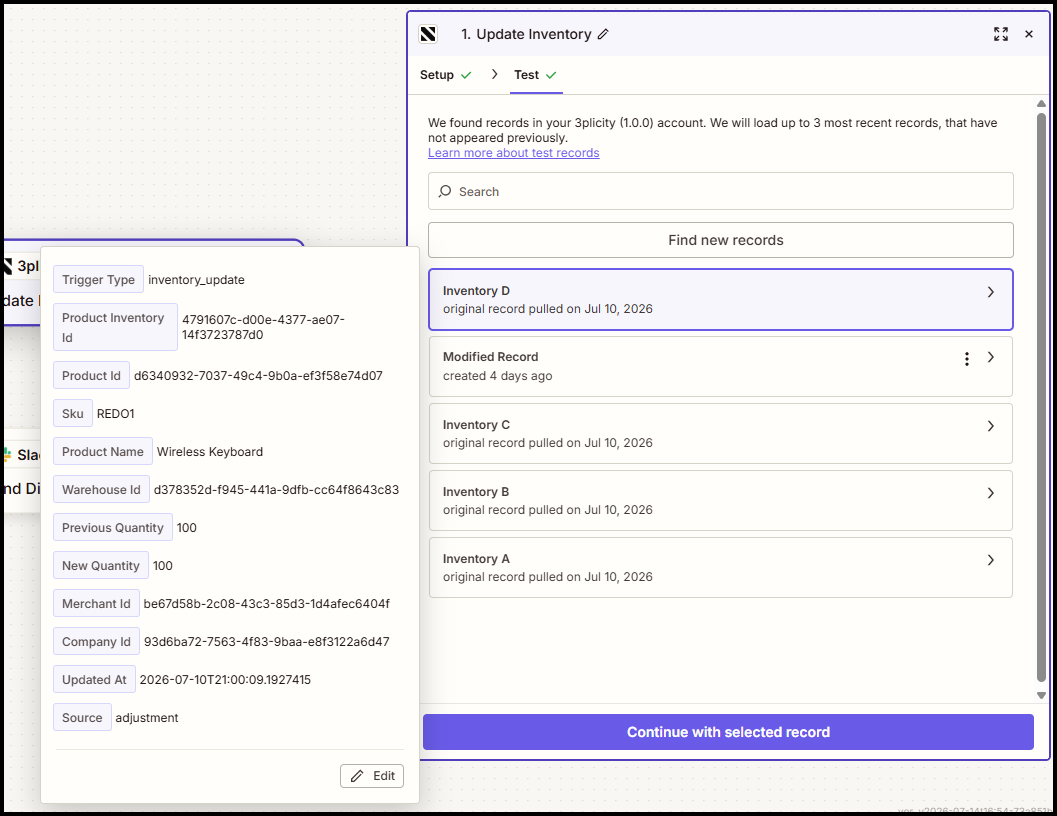The height and width of the screenshot is (816, 1057).
Task: Click the Product Id label
Action: pos(91,376)
